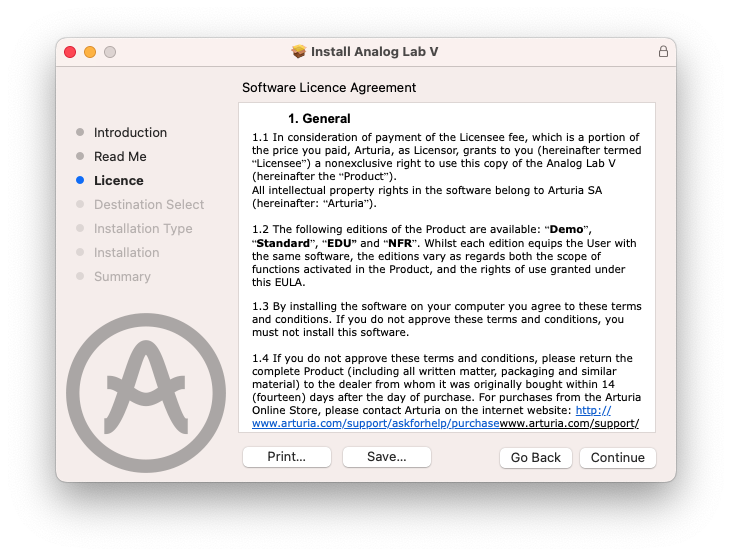Image resolution: width=732 pixels, height=556 pixels.
Task: Click the package icon beside Install Analog Lab V
Action: 298,51
